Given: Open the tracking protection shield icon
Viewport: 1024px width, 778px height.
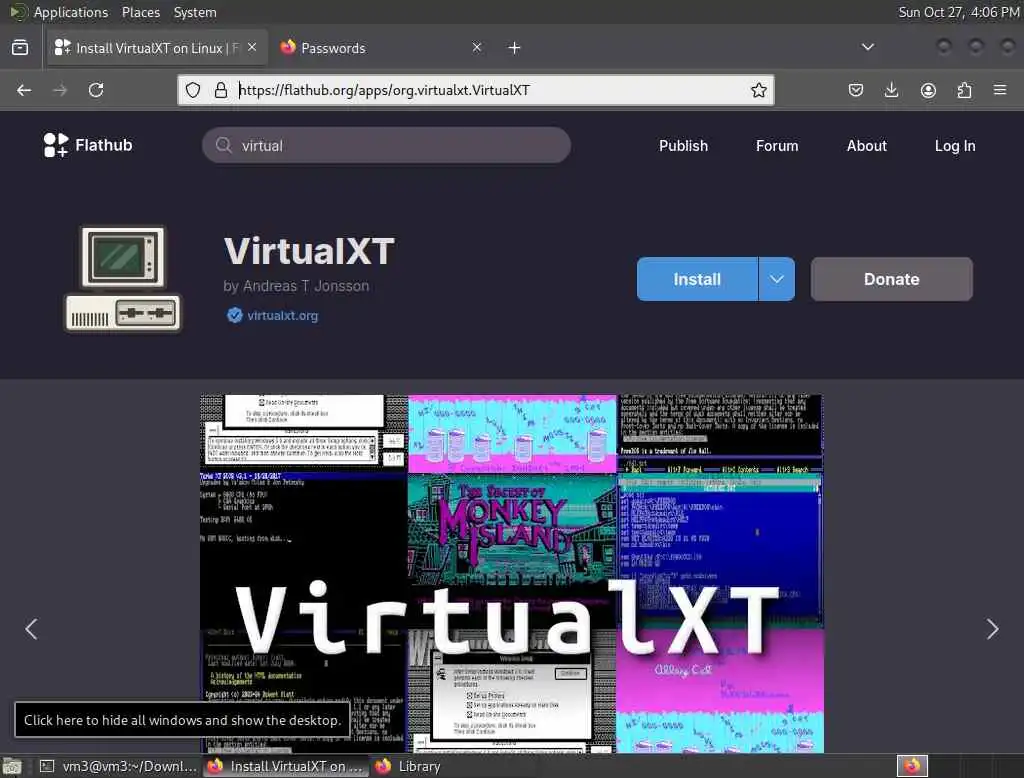Looking at the screenshot, I should pos(193,90).
